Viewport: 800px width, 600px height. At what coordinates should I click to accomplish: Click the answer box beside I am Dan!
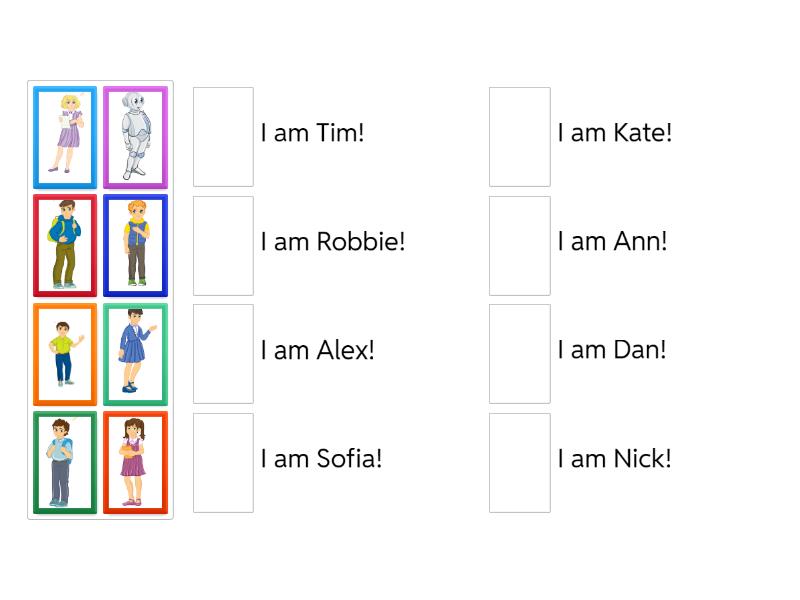(x=519, y=354)
